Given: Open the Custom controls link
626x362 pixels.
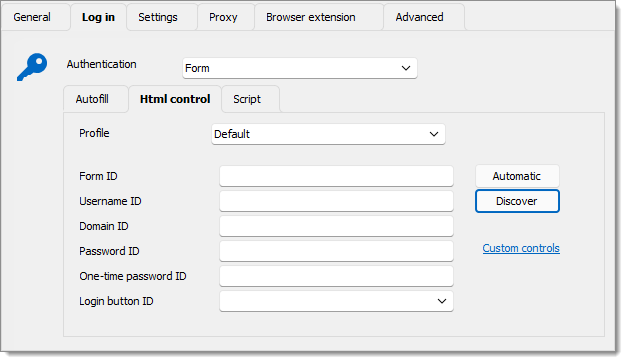Looking at the screenshot, I should [x=521, y=248].
